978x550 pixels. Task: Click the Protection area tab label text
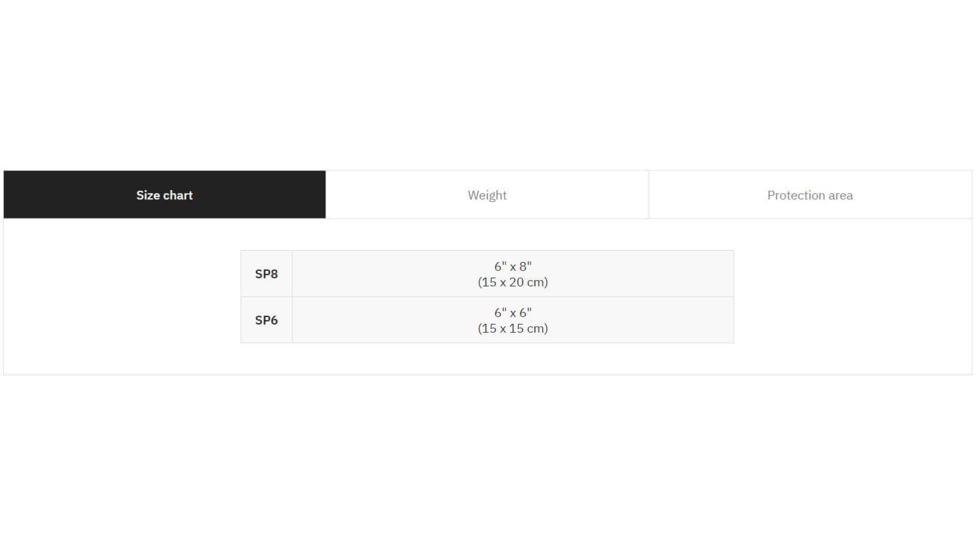(x=809, y=195)
